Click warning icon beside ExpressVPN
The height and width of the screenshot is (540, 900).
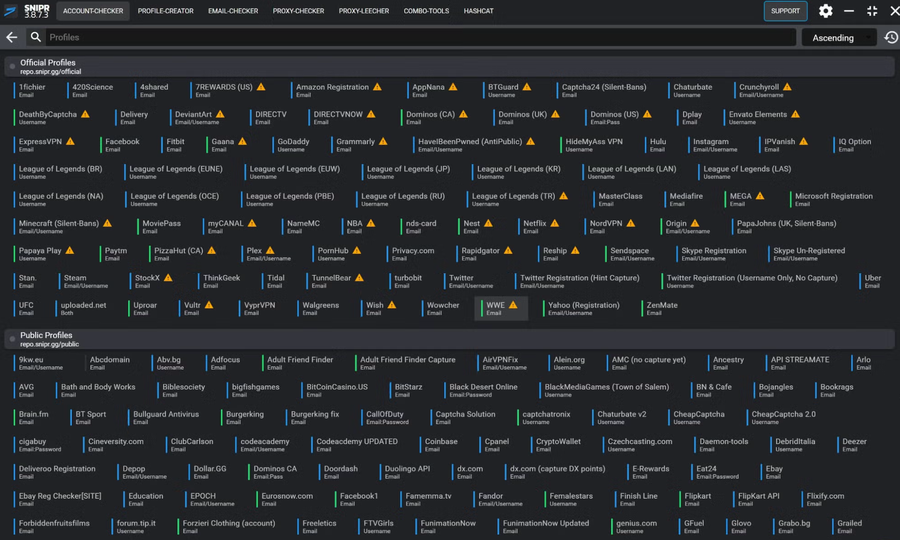click(70, 141)
